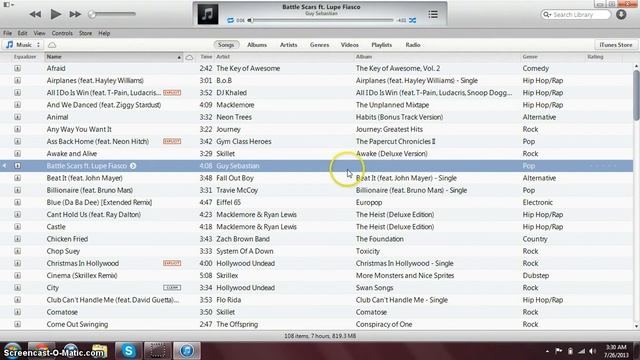Open the Music library dropdown
Screen dimensions: 640x360
click(23, 45)
